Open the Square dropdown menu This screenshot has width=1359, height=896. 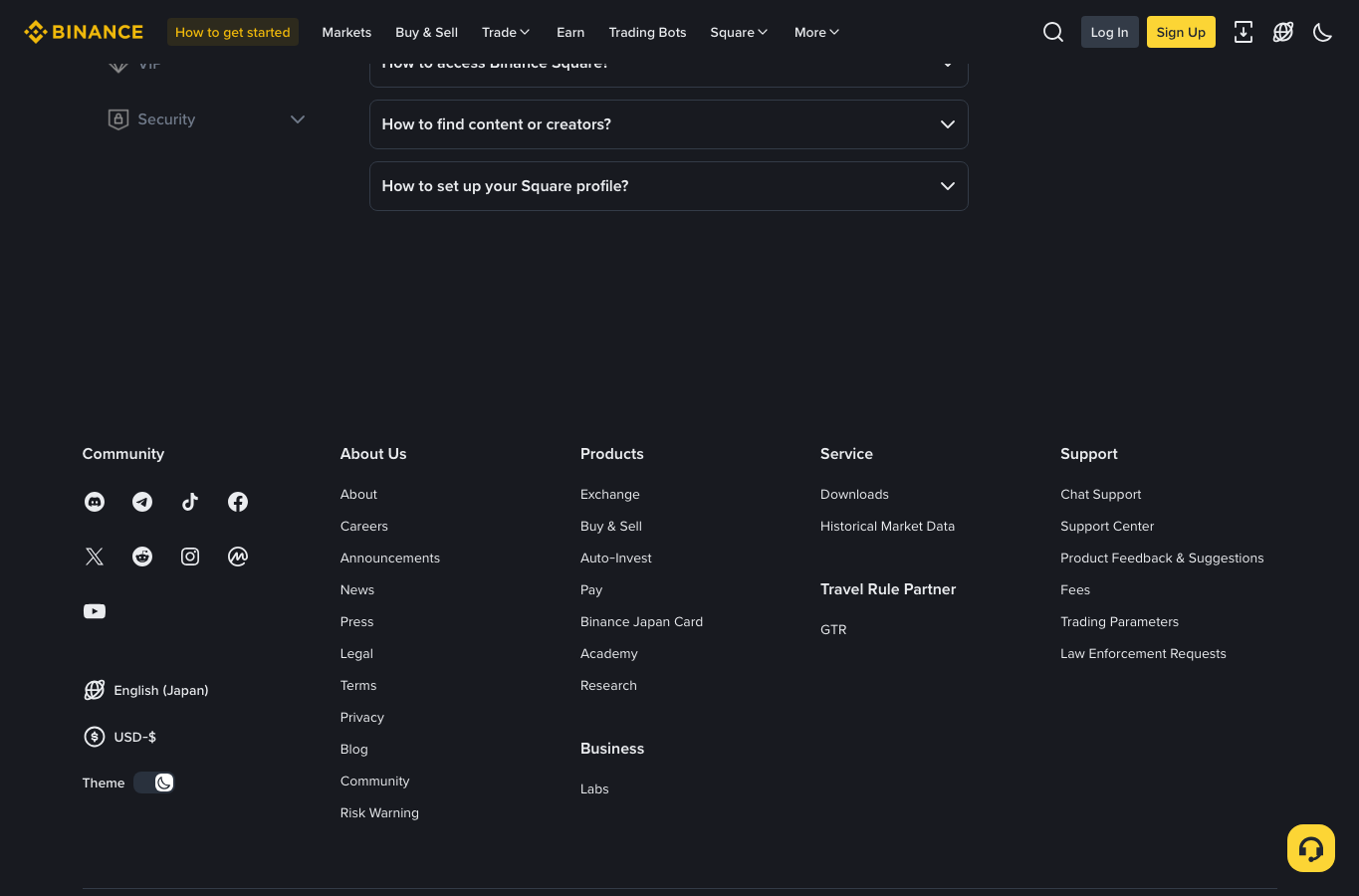[x=739, y=32]
